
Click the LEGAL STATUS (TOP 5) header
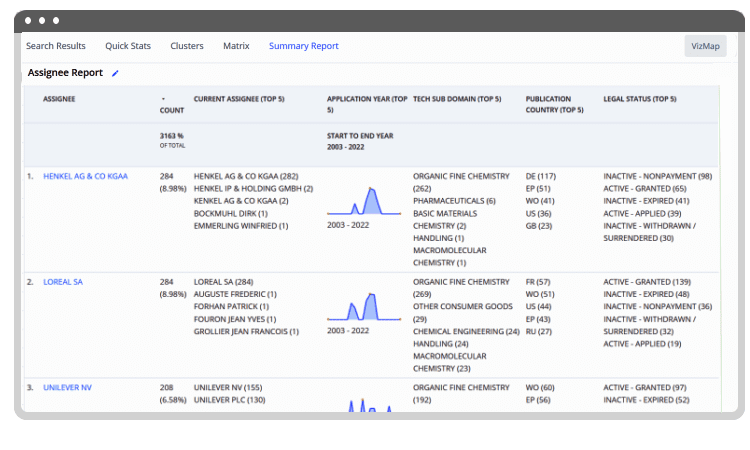point(640,99)
